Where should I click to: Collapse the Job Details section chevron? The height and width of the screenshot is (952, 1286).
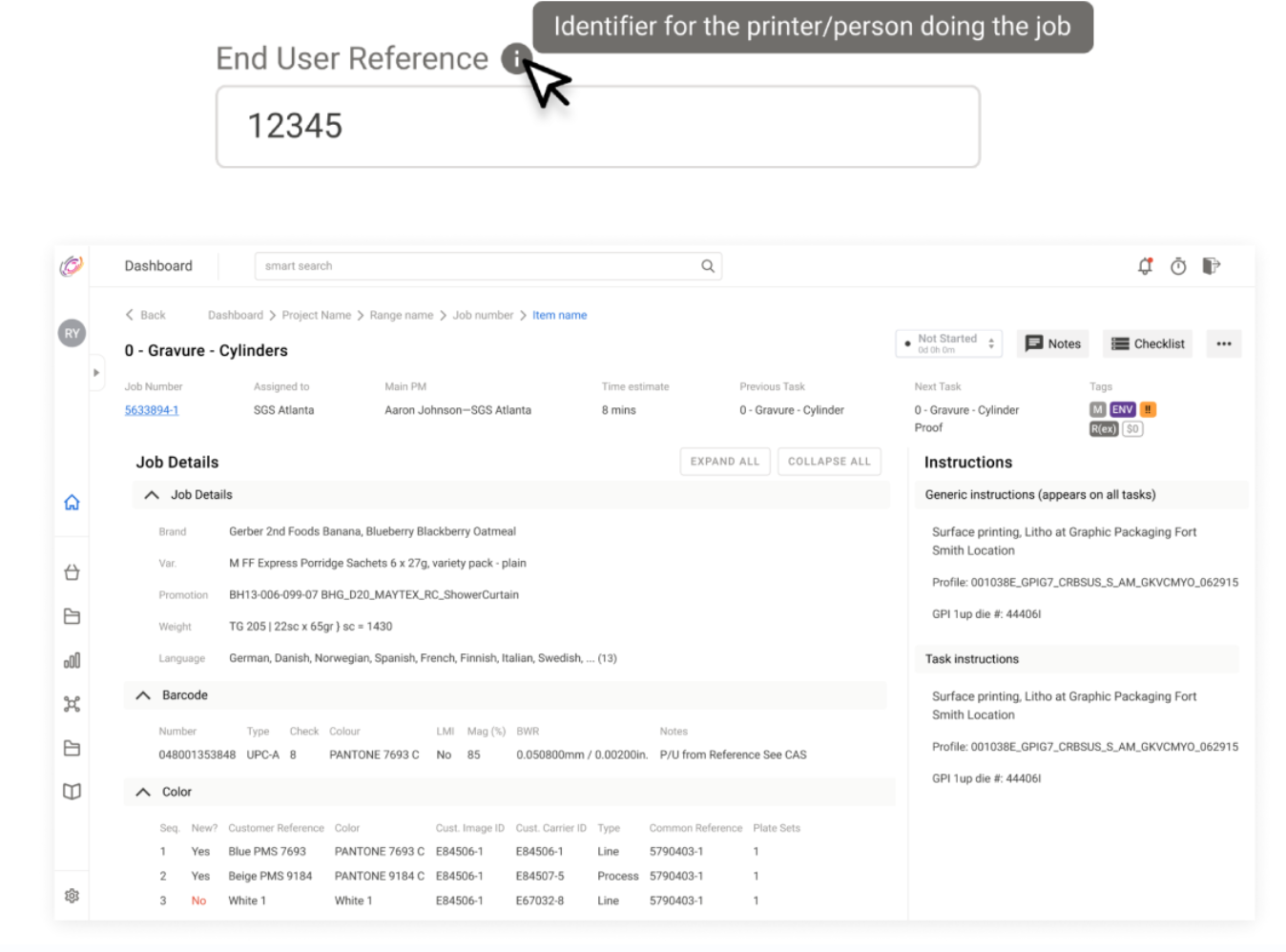pos(151,494)
